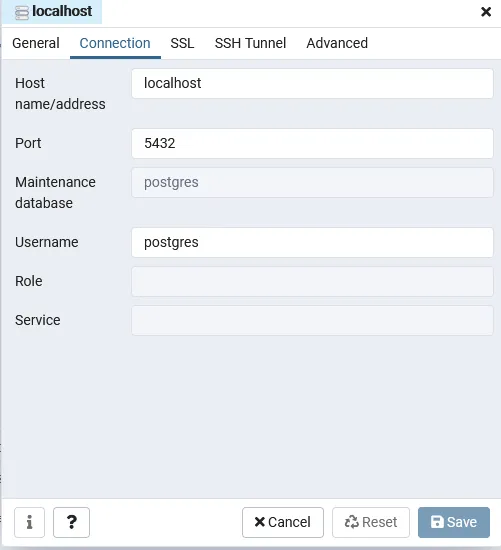Save the server connection settings
The height and width of the screenshot is (550, 501).
point(454,522)
